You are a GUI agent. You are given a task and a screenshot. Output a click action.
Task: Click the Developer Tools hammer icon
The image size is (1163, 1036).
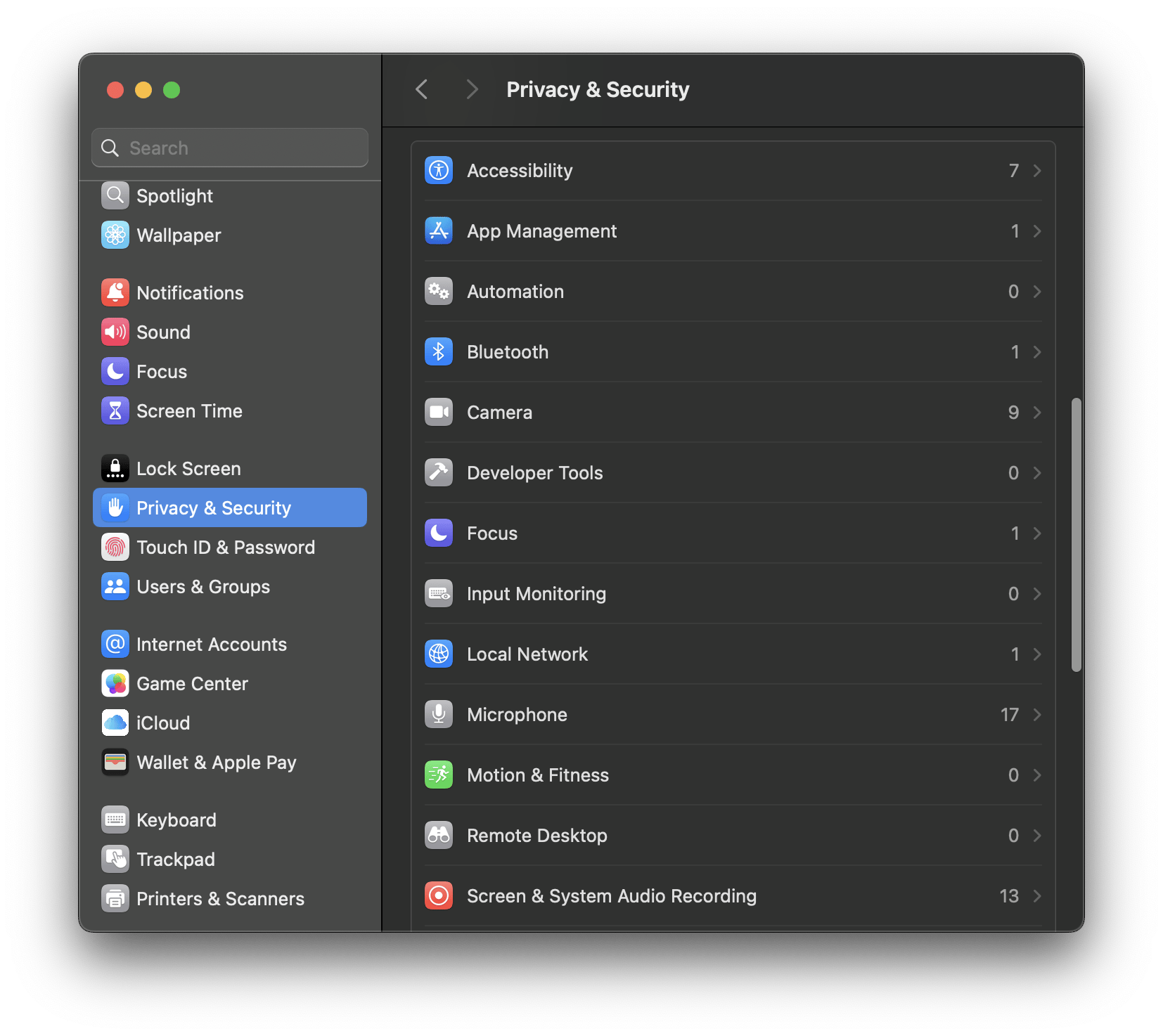click(439, 473)
